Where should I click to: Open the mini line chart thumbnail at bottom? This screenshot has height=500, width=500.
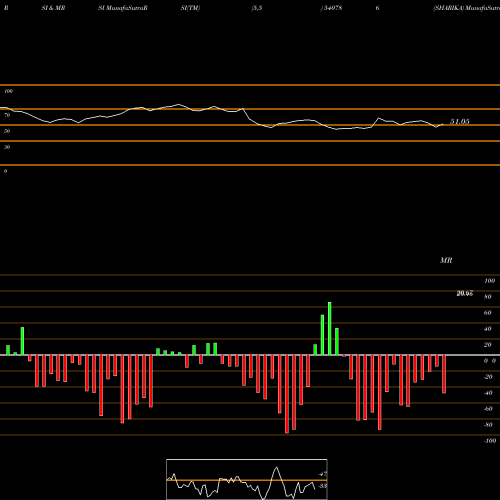pos(247,479)
